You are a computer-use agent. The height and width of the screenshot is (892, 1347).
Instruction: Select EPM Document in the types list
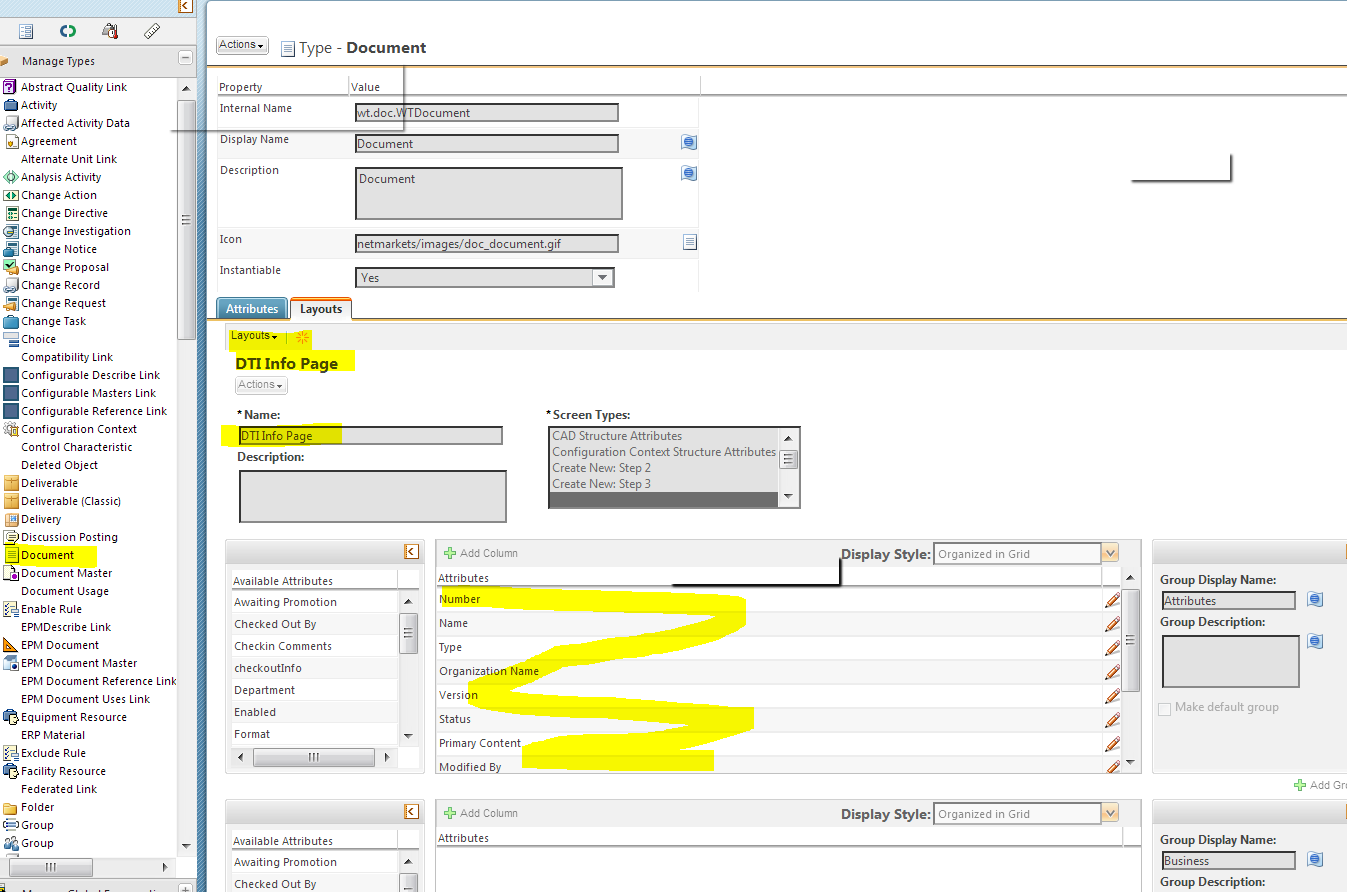coord(60,645)
